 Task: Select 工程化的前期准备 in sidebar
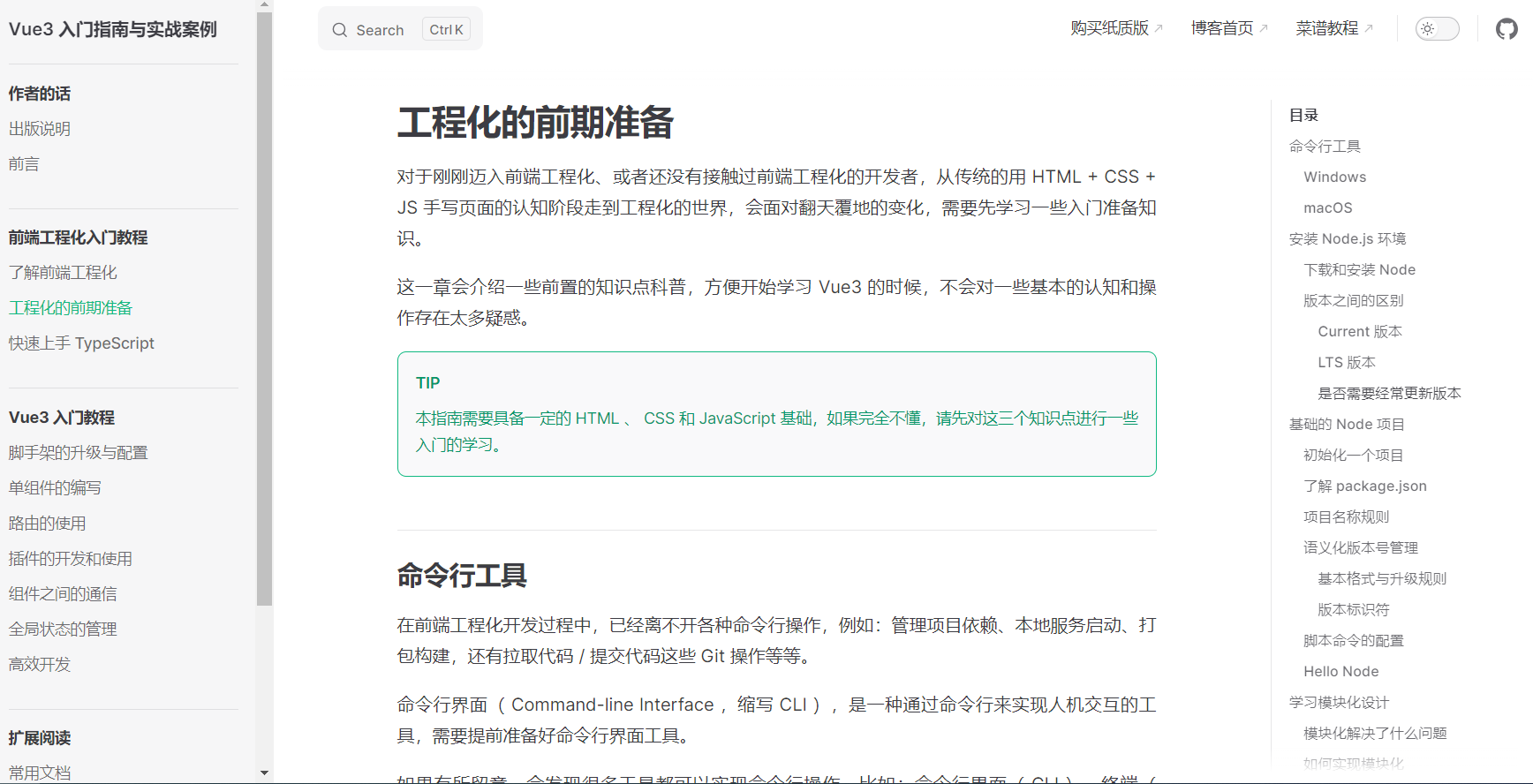click(x=71, y=308)
